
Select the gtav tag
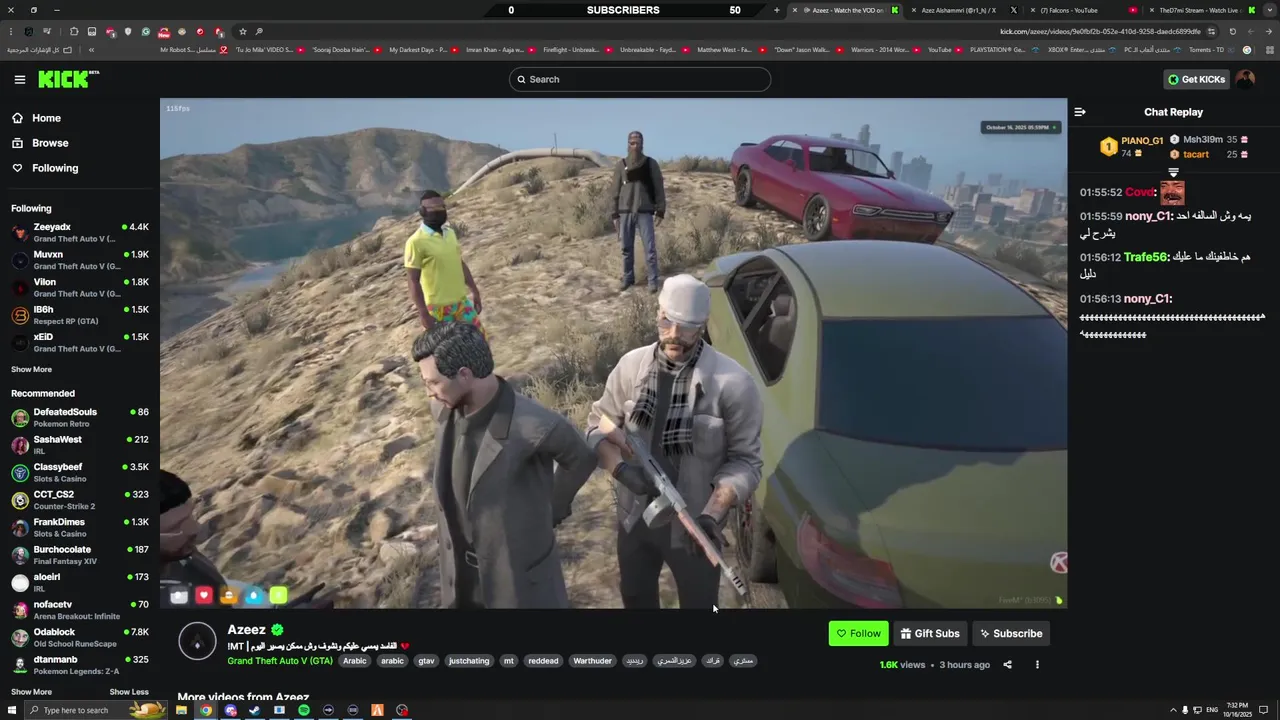[x=426, y=661]
